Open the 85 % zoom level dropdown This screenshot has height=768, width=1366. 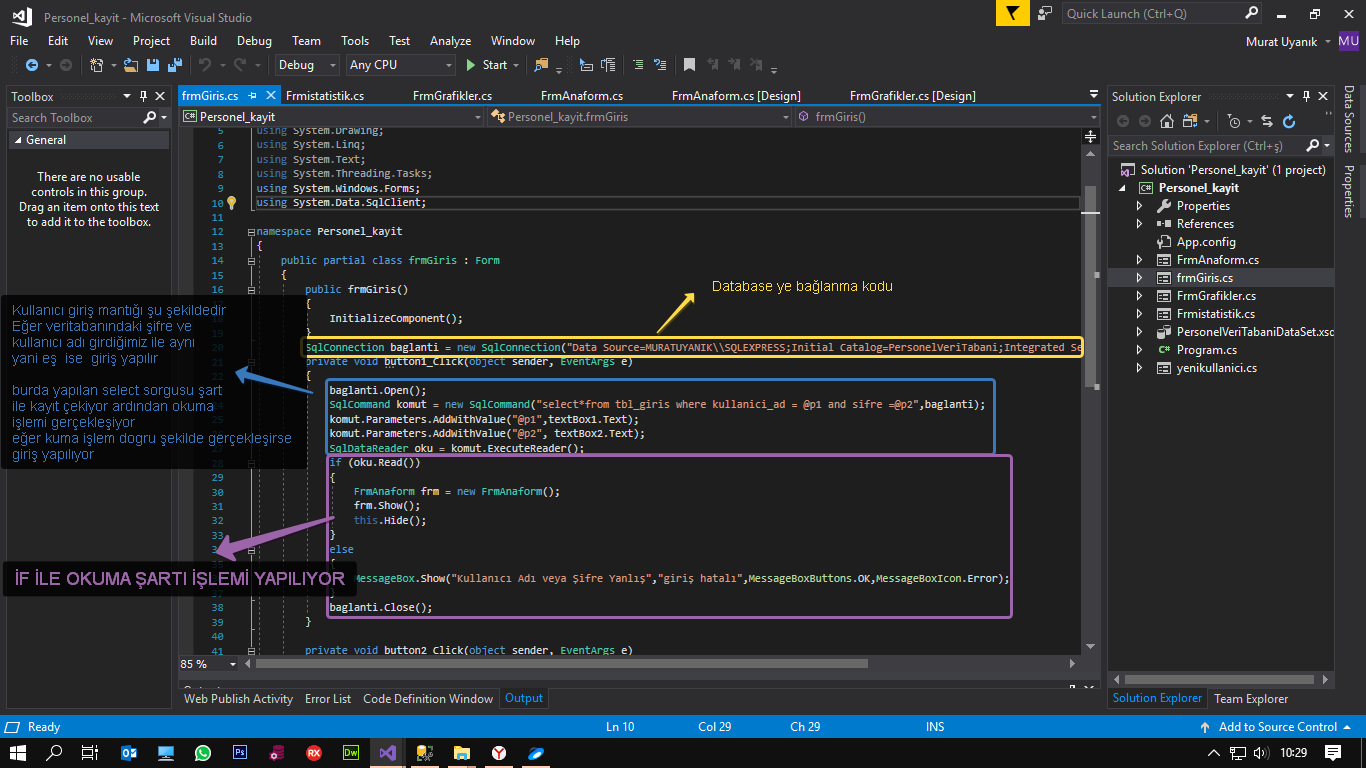click(233, 664)
